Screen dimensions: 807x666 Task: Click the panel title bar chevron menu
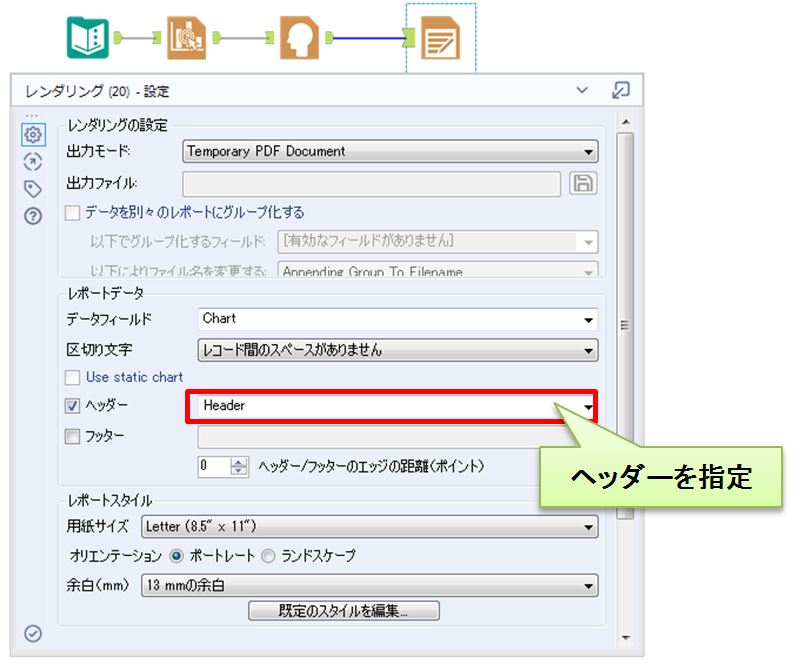pyautogui.click(x=583, y=91)
